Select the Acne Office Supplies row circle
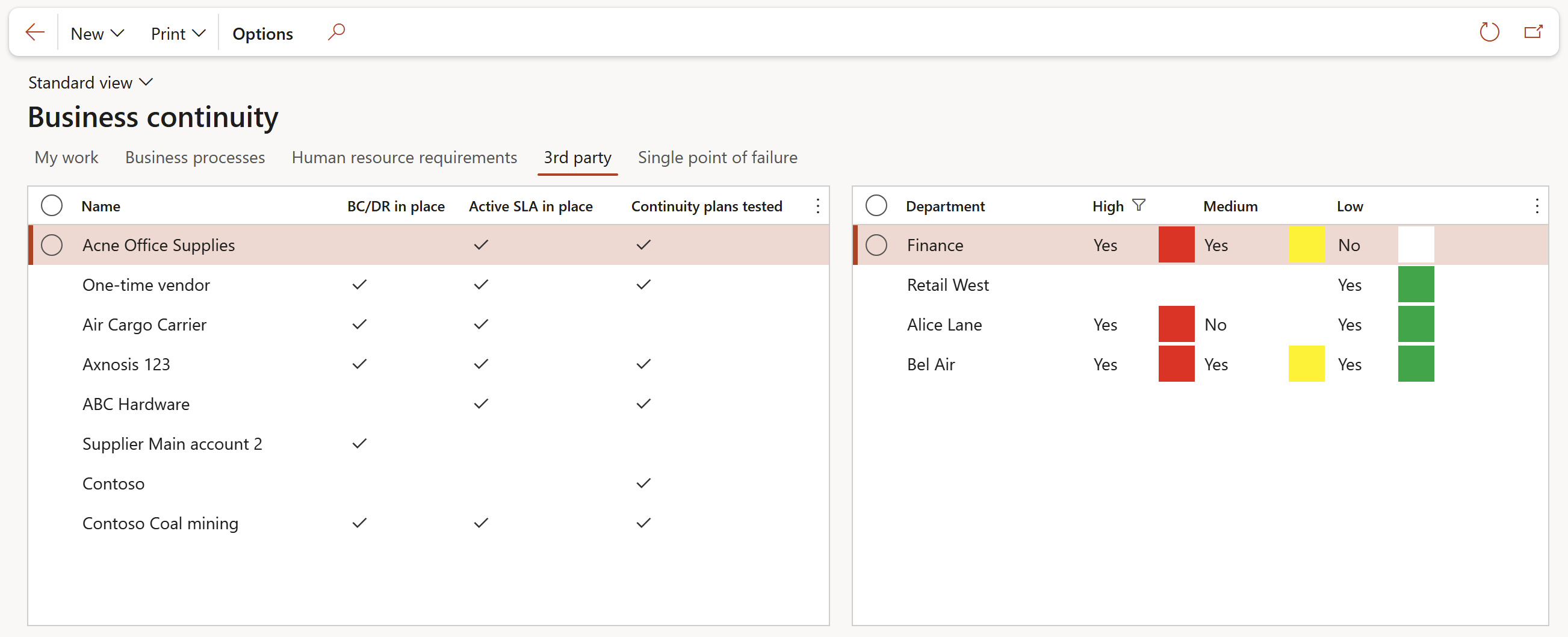Screen dimensions: 1568x637 pos(52,245)
